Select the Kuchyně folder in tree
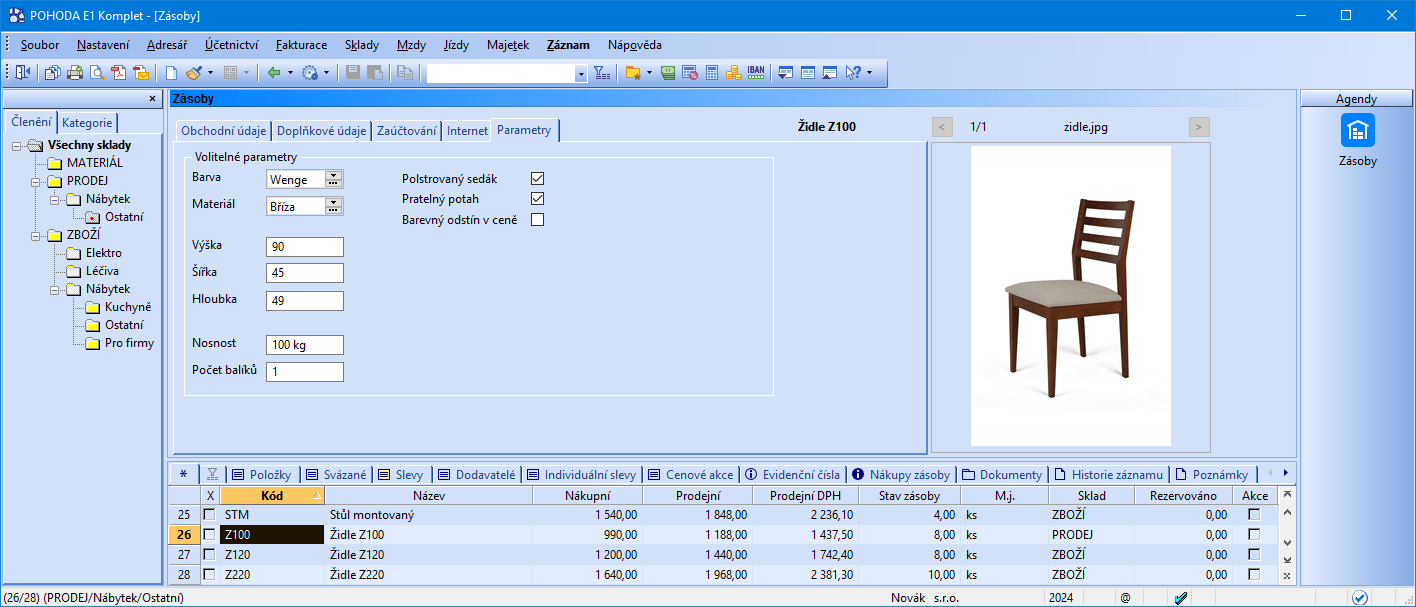The height and width of the screenshot is (607, 1416). click(127, 307)
